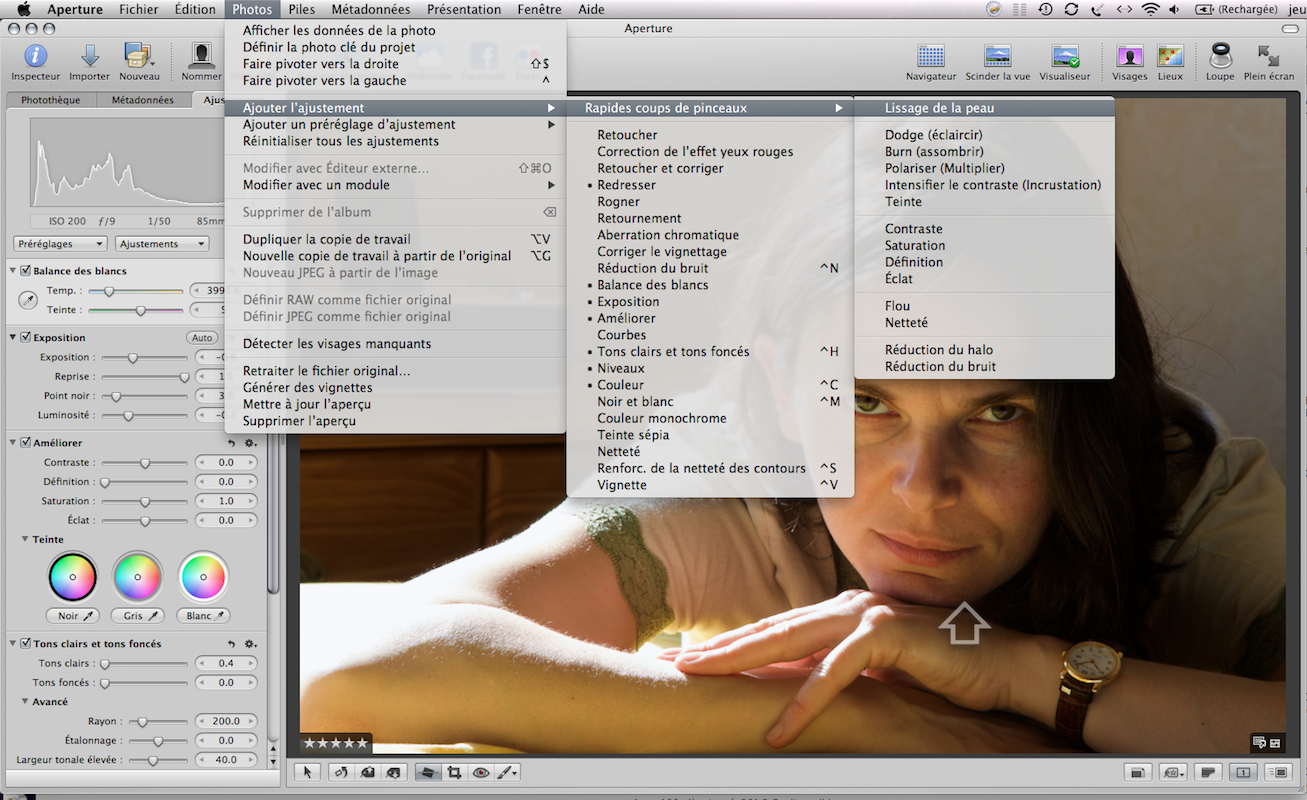Image resolution: width=1307 pixels, height=800 pixels.
Task: Select Dodge (éclaircir) brush
Action: pyautogui.click(x=984, y=135)
